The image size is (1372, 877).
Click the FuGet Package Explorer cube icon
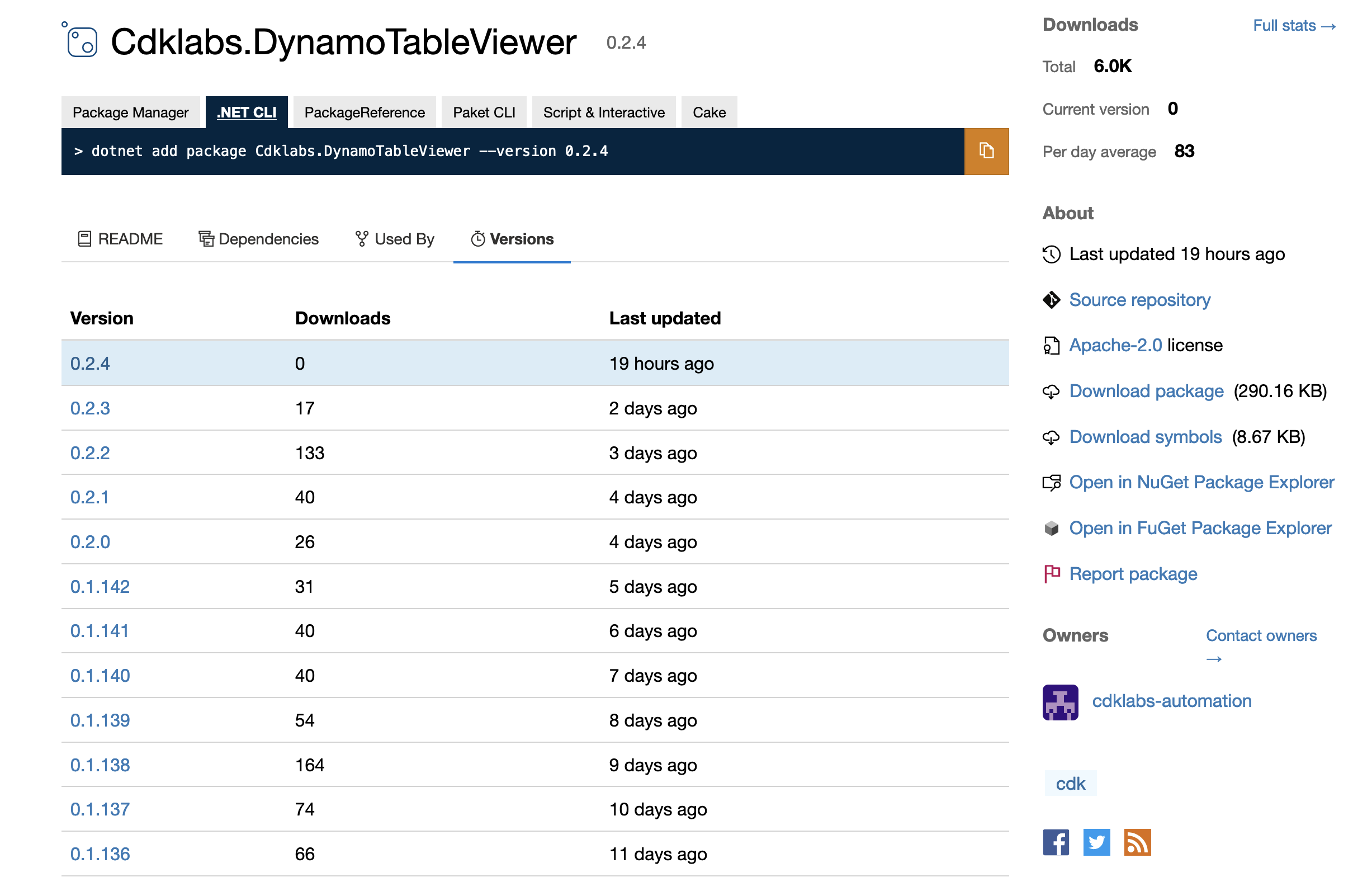click(1051, 528)
